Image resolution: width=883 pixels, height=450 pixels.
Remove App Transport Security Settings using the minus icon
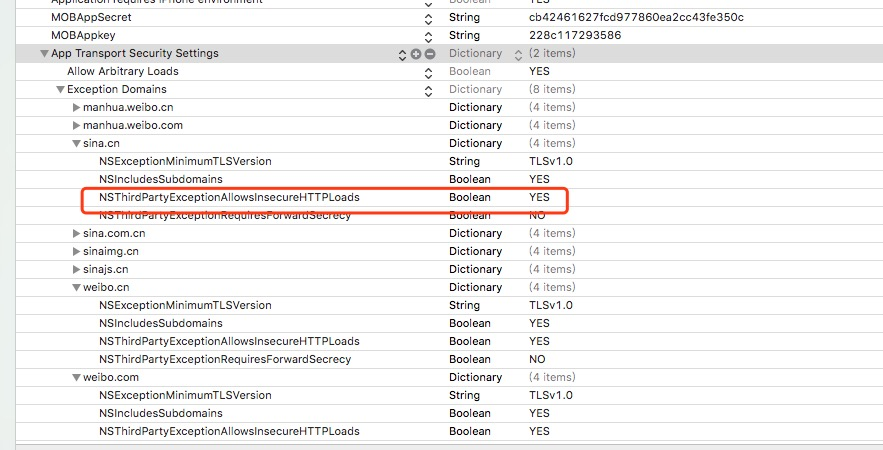coord(430,54)
